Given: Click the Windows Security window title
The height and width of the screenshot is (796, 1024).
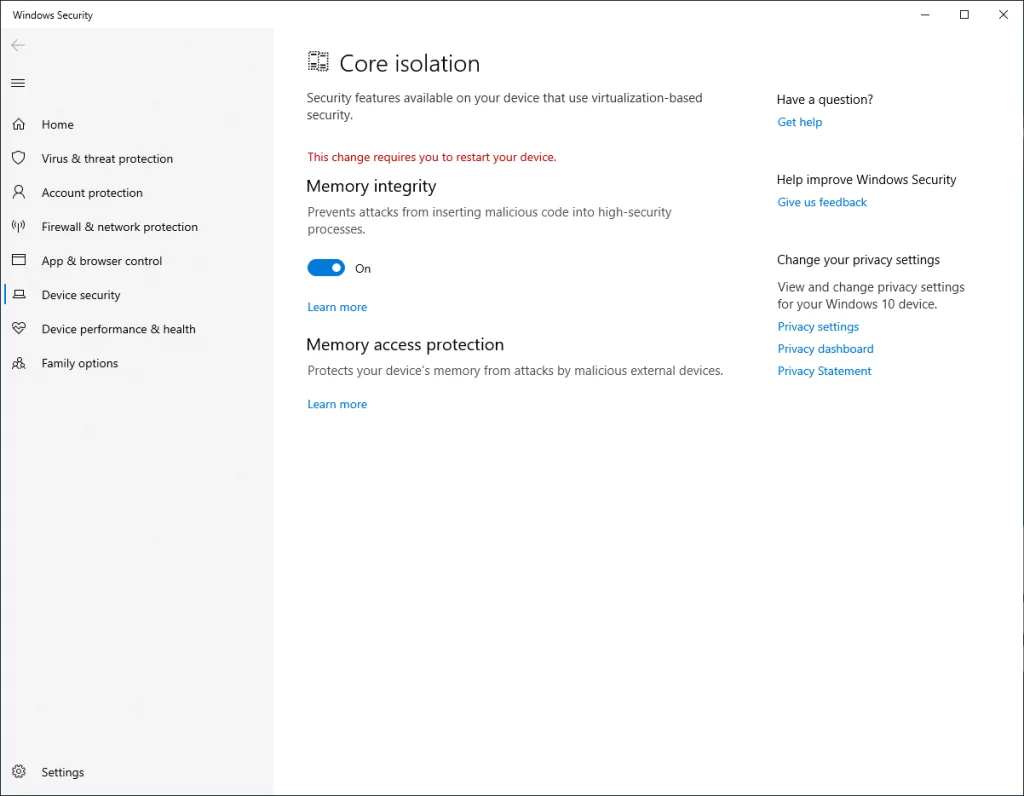Looking at the screenshot, I should (53, 15).
